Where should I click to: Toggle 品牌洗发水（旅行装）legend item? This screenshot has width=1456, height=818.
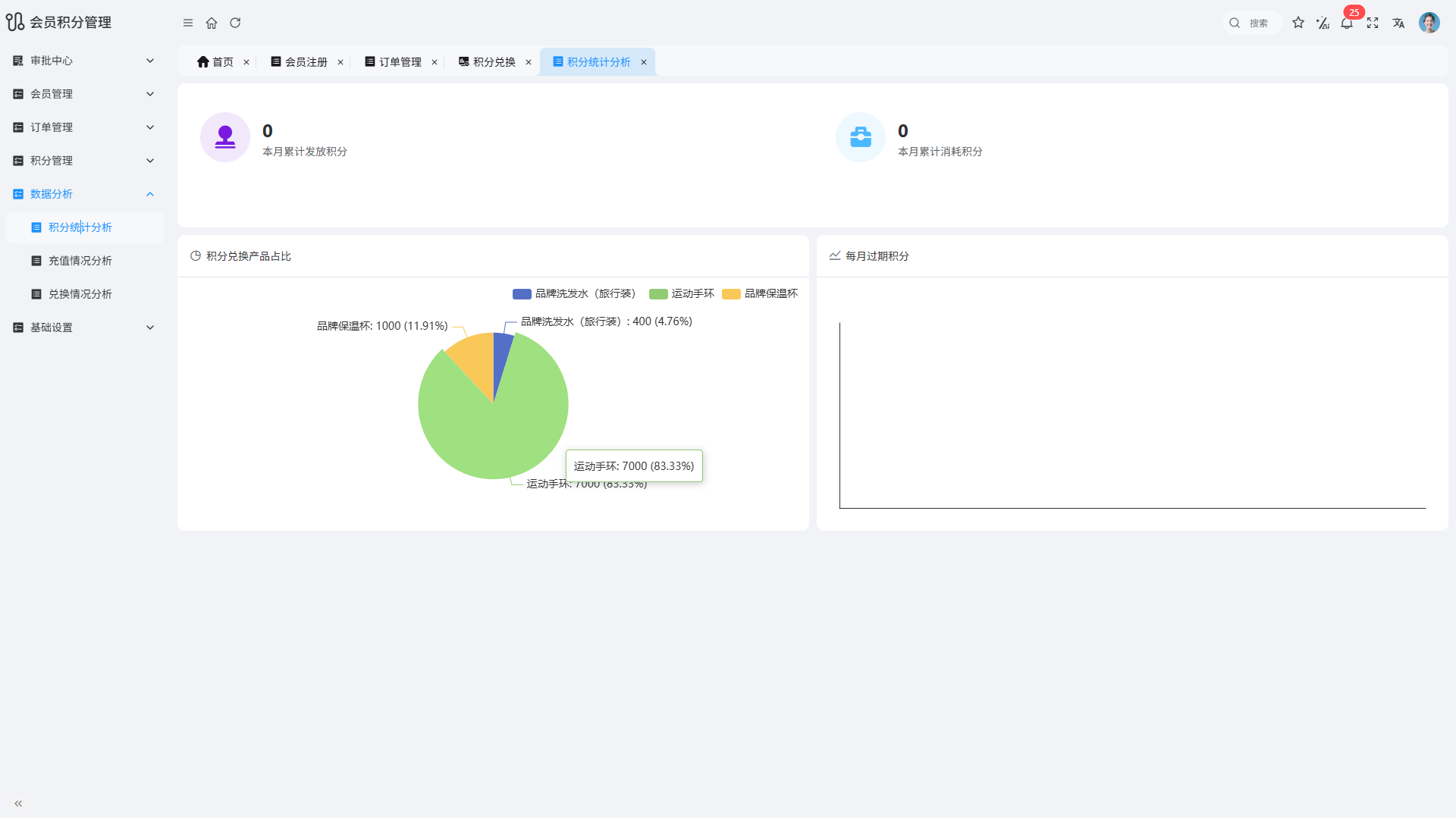[574, 294]
